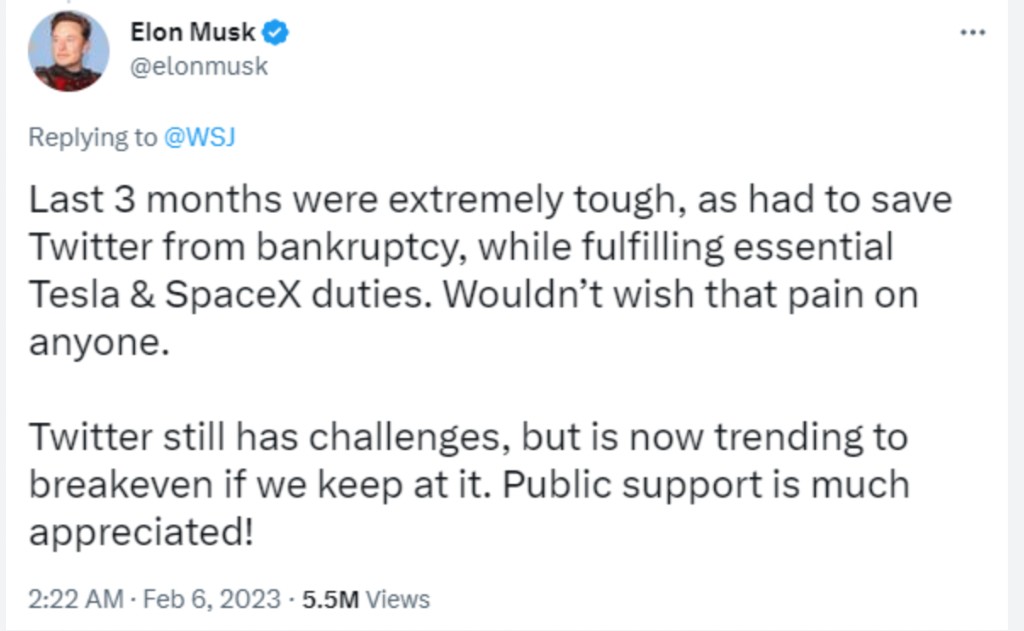Screen dimensions: 1024x631
Task: Click the 2:22 AM timestamp
Action: tap(76, 599)
